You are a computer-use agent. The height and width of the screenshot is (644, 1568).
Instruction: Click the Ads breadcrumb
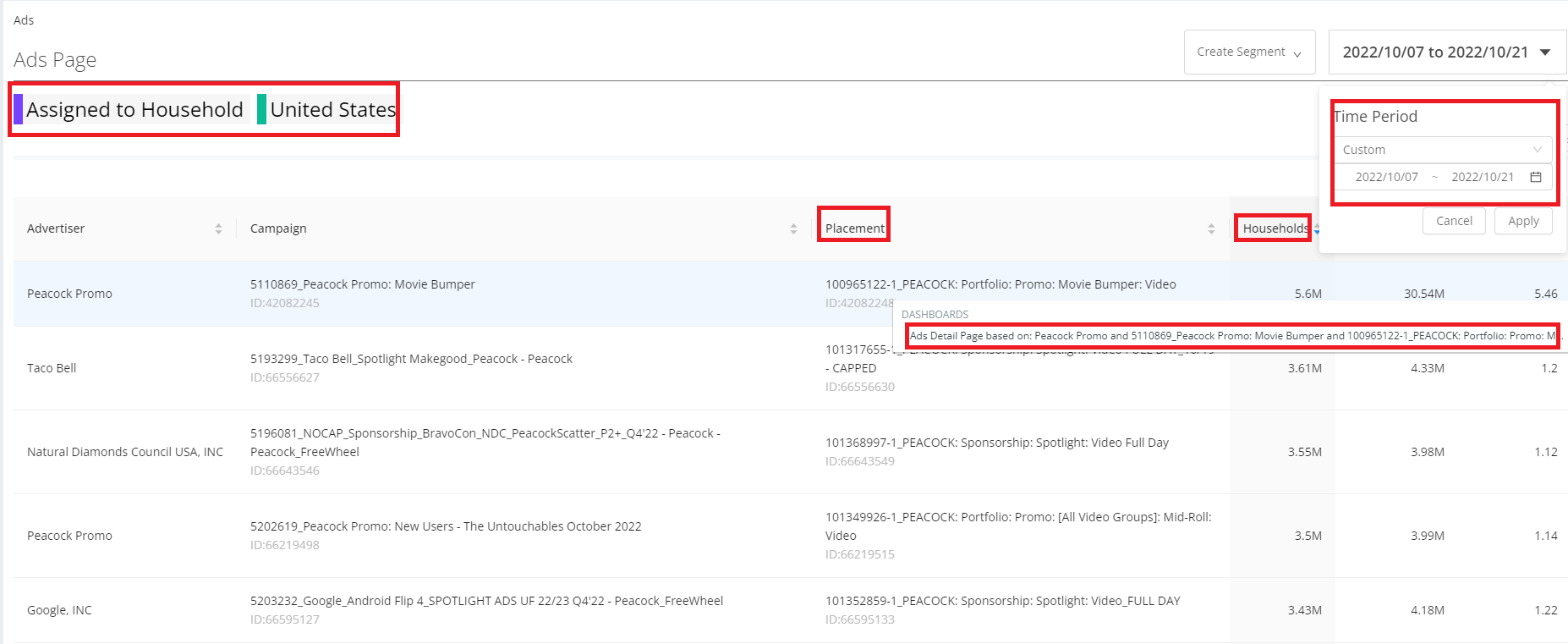(24, 20)
